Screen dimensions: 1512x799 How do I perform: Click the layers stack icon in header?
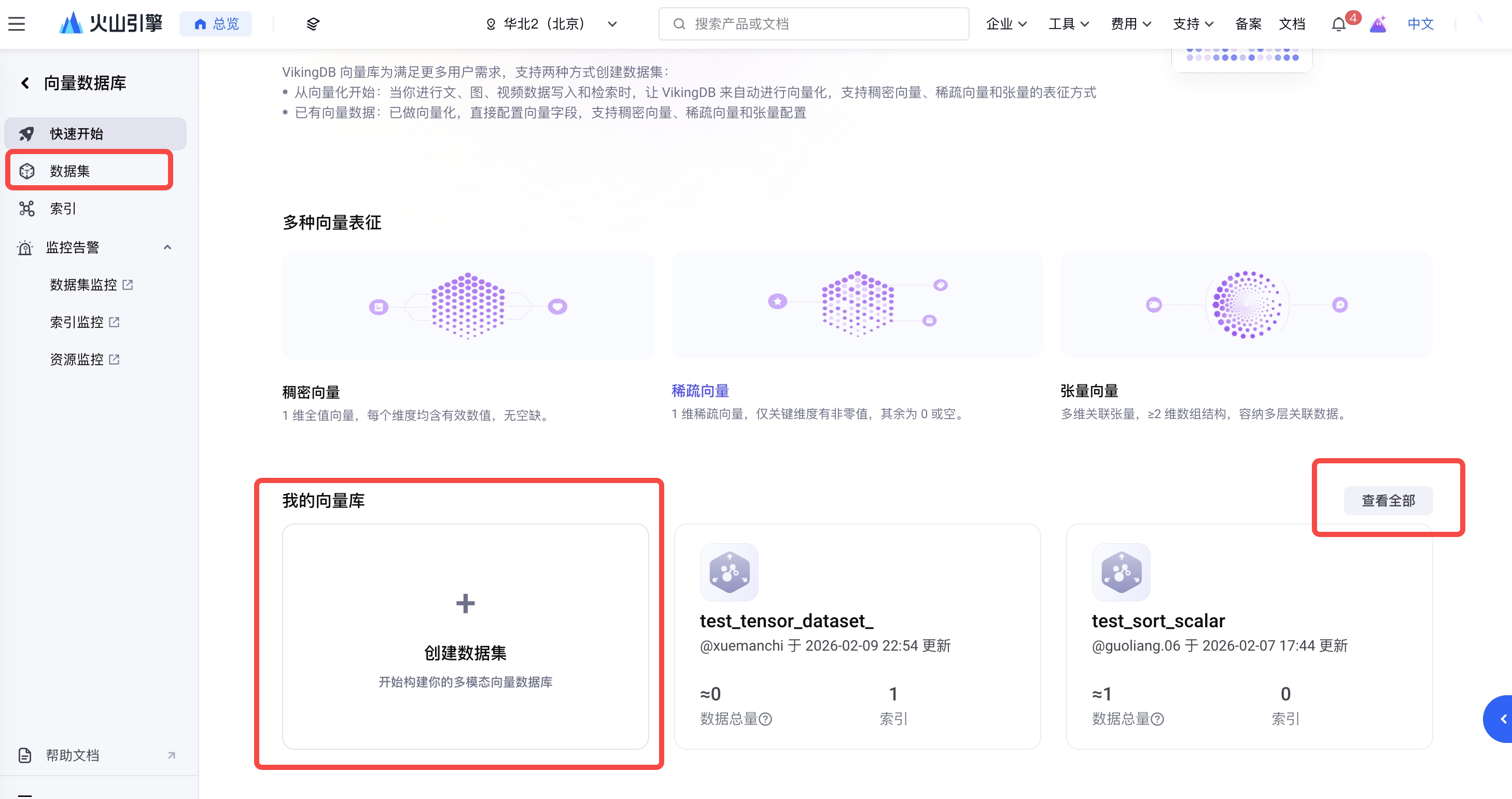[x=313, y=24]
